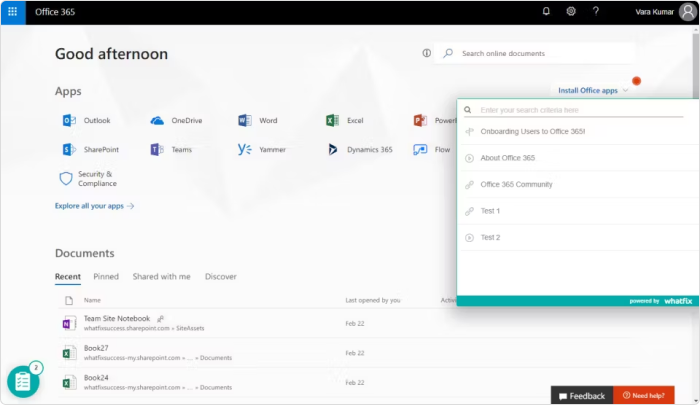Click the shared indicator beside Team Site Notebook
Viewport: 700px width, 405px height.
(160, 318)
